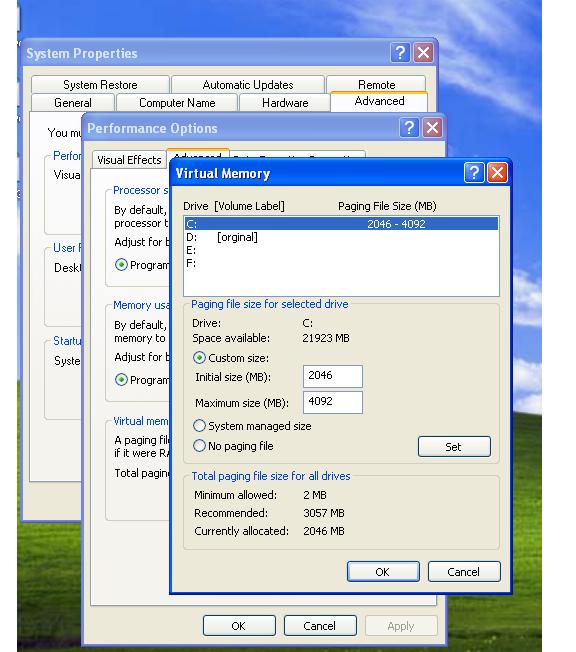576x652 pixels.
Task: Select drive D: [orginal] in list
Action: 341,237
